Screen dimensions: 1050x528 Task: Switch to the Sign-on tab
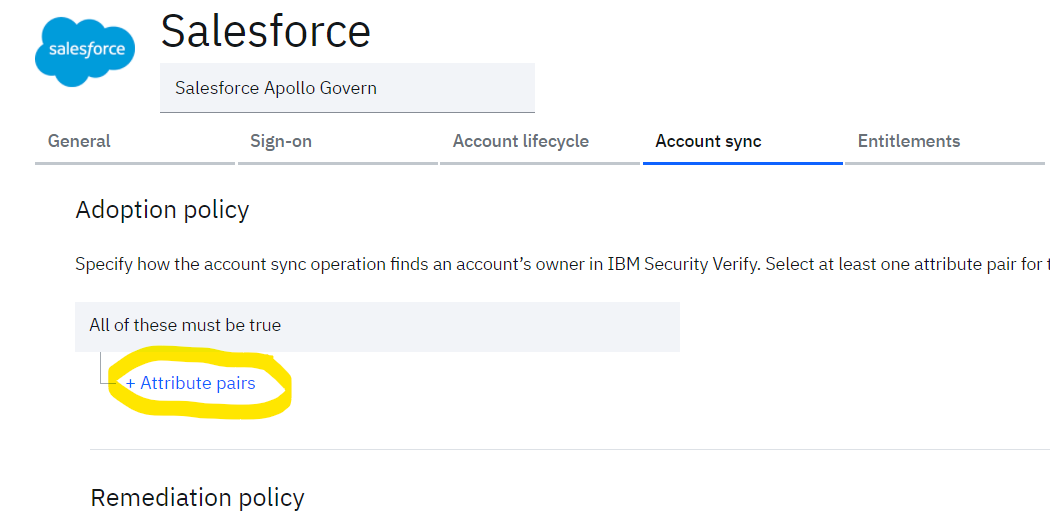click(281, 141)
